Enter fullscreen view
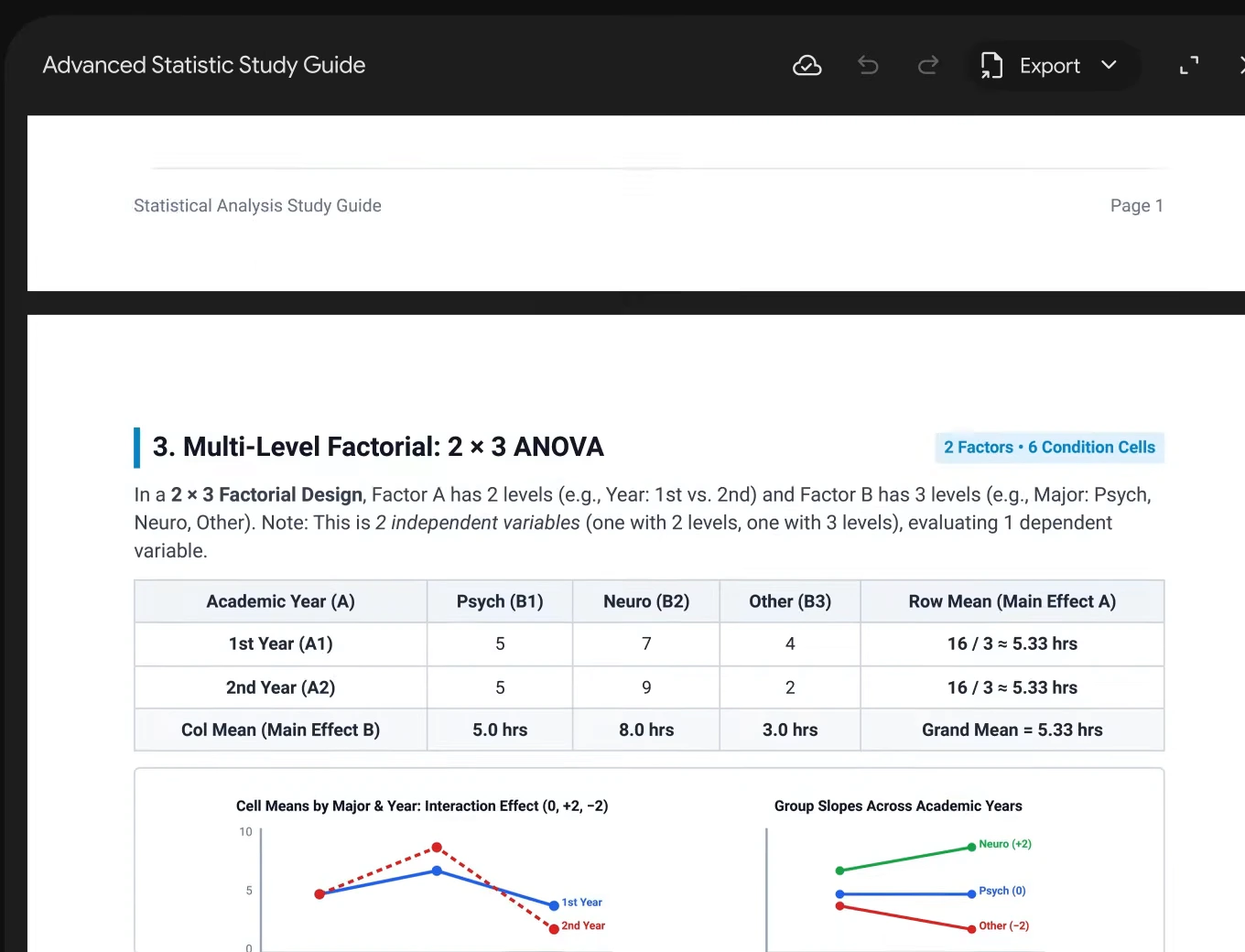Image resolution: width=1245 pixels, height=952 pixels. 1189,66
